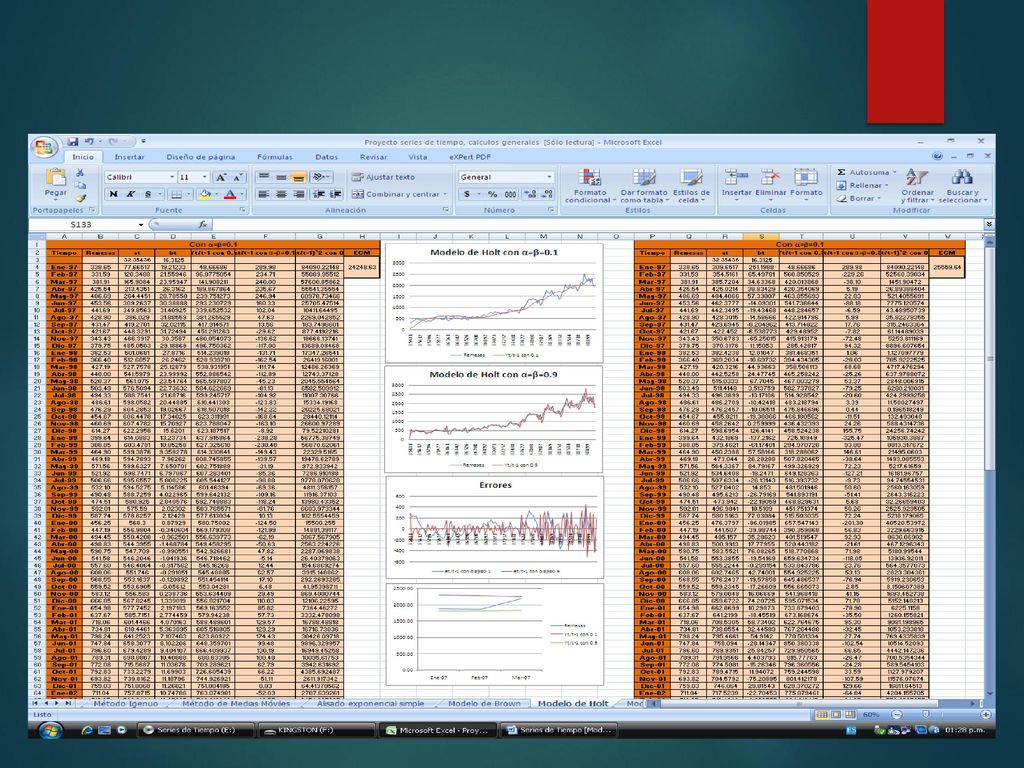The width and height of the screenshot is (1024, 768).
Task: Open the Revisar ribbon tab
Action: click(374, 157)
